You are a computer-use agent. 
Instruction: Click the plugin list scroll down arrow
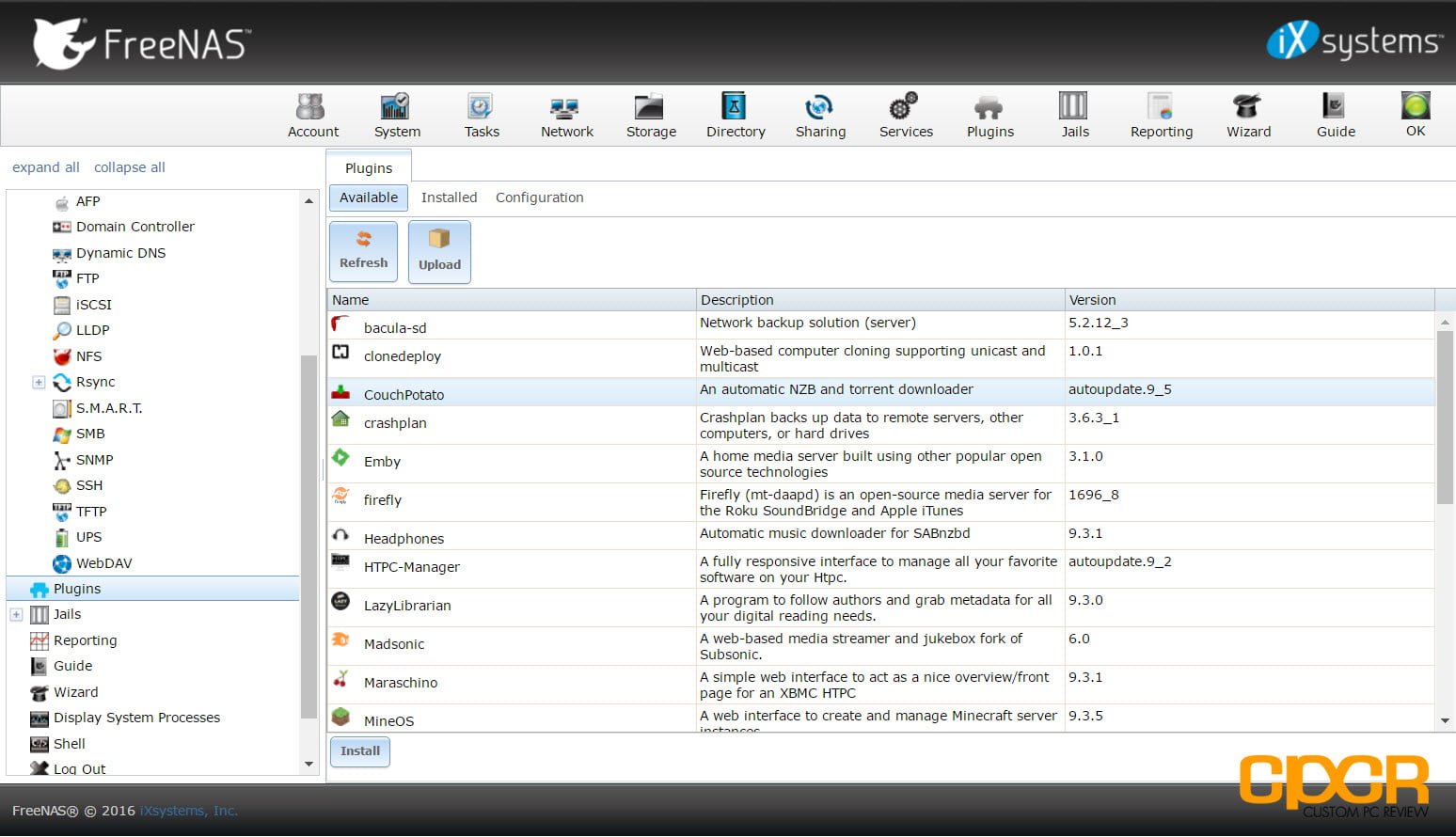pos(1445,721)
